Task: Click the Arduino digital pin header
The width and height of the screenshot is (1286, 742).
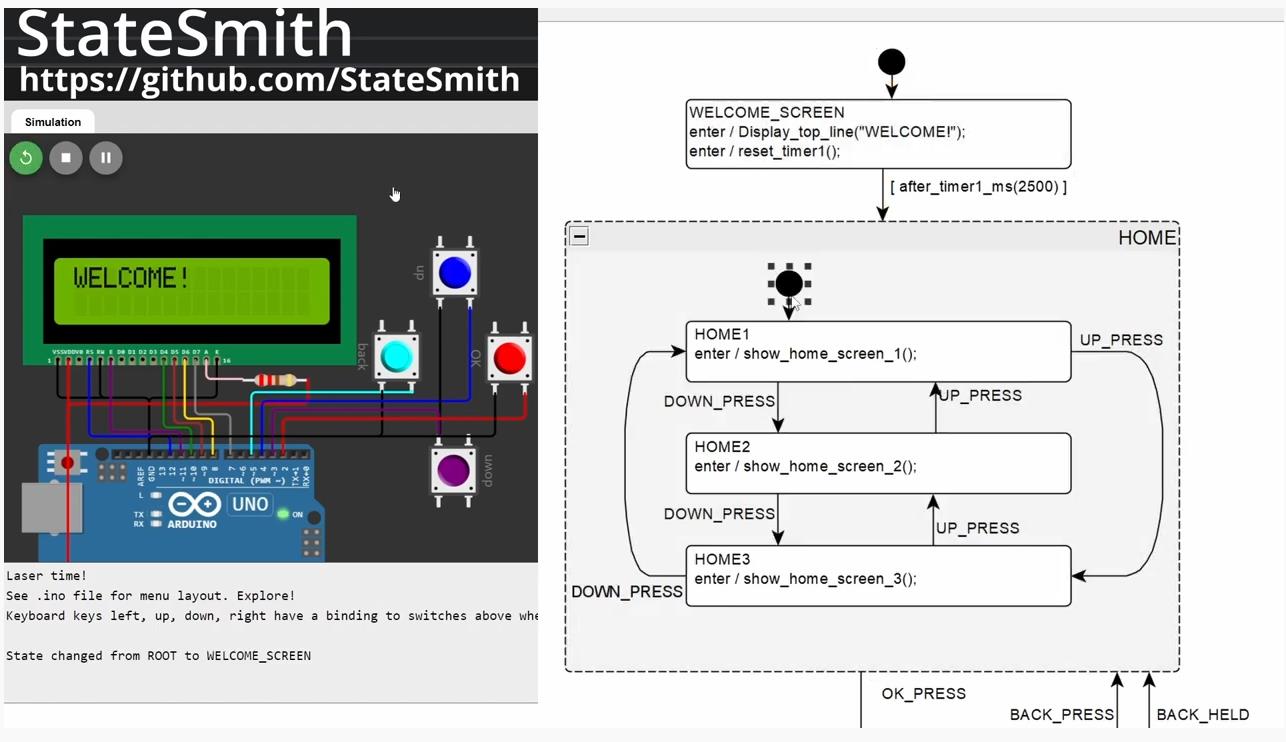Action: 212,454
